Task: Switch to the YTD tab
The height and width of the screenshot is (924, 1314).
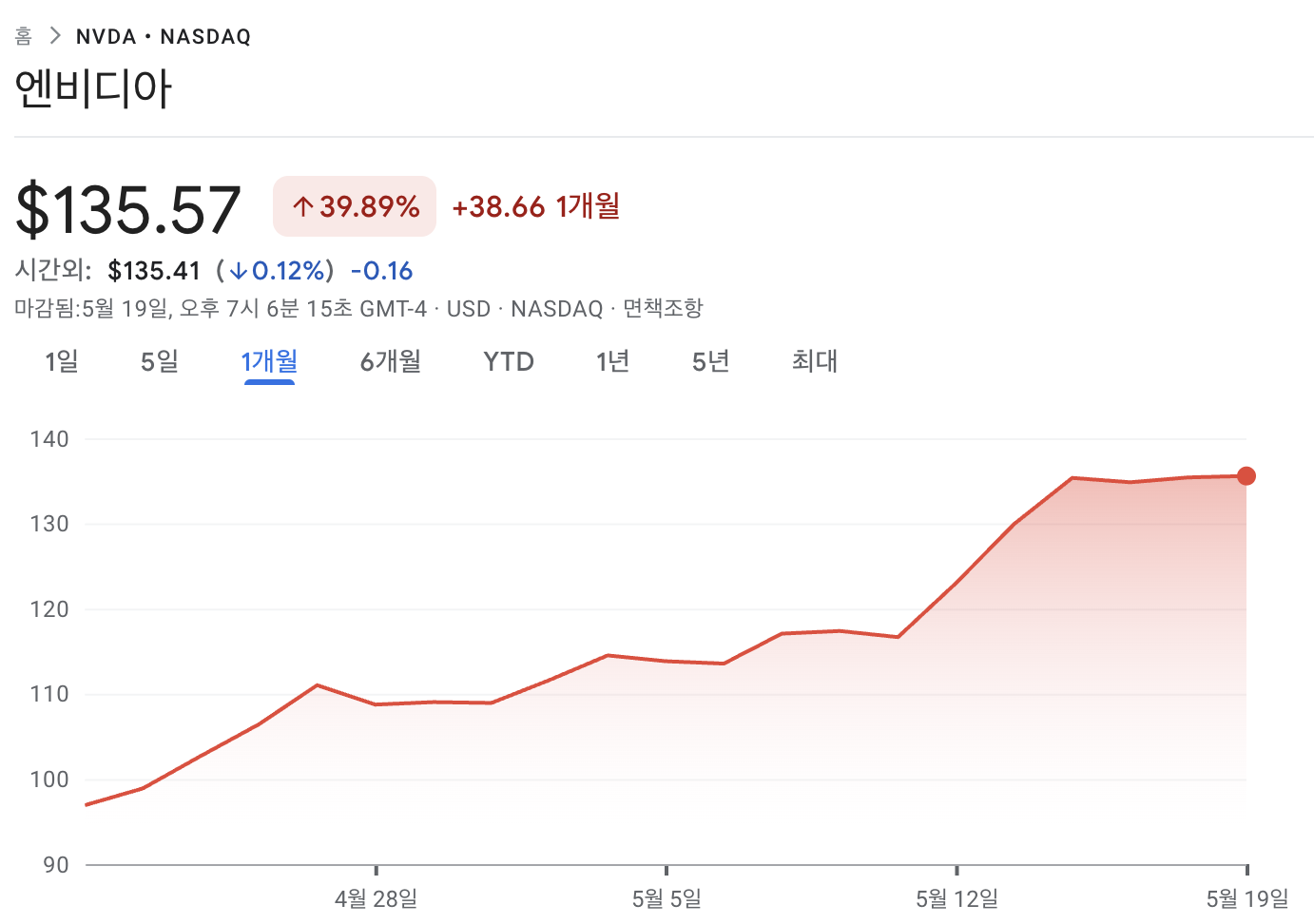Action: click(x=509, y=361)
